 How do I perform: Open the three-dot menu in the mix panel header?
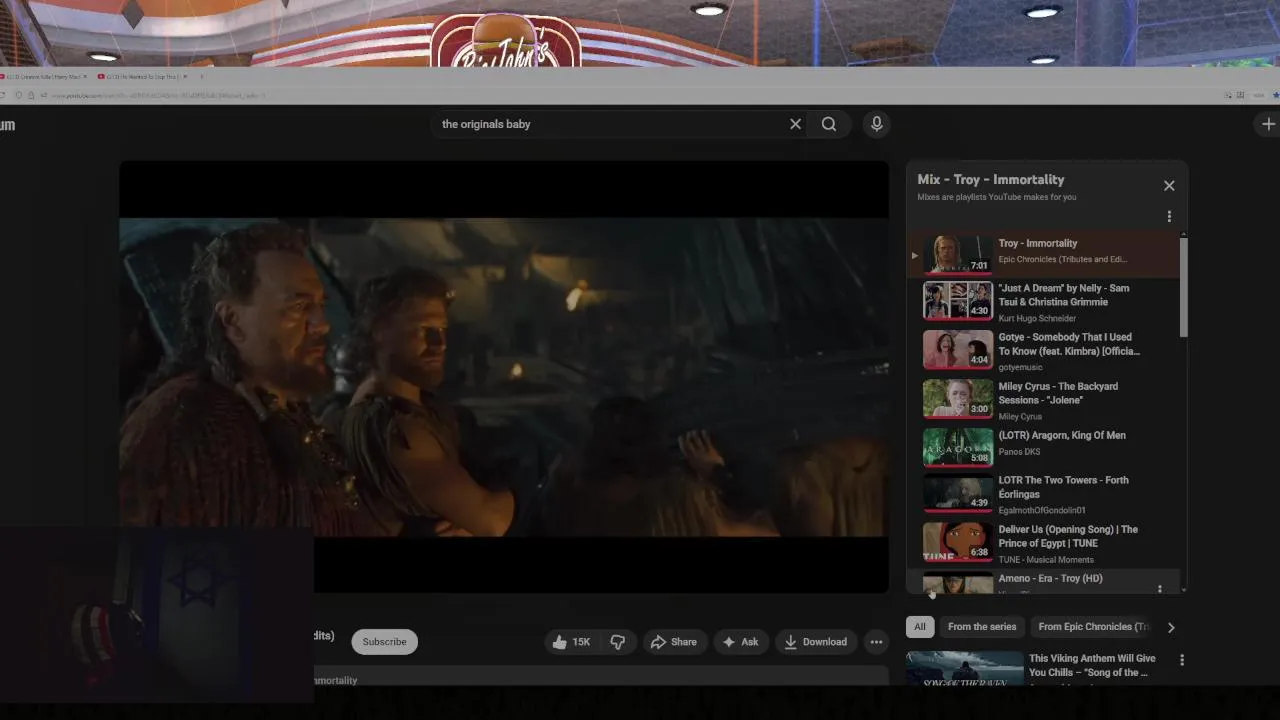click(x=1169, y=216)
